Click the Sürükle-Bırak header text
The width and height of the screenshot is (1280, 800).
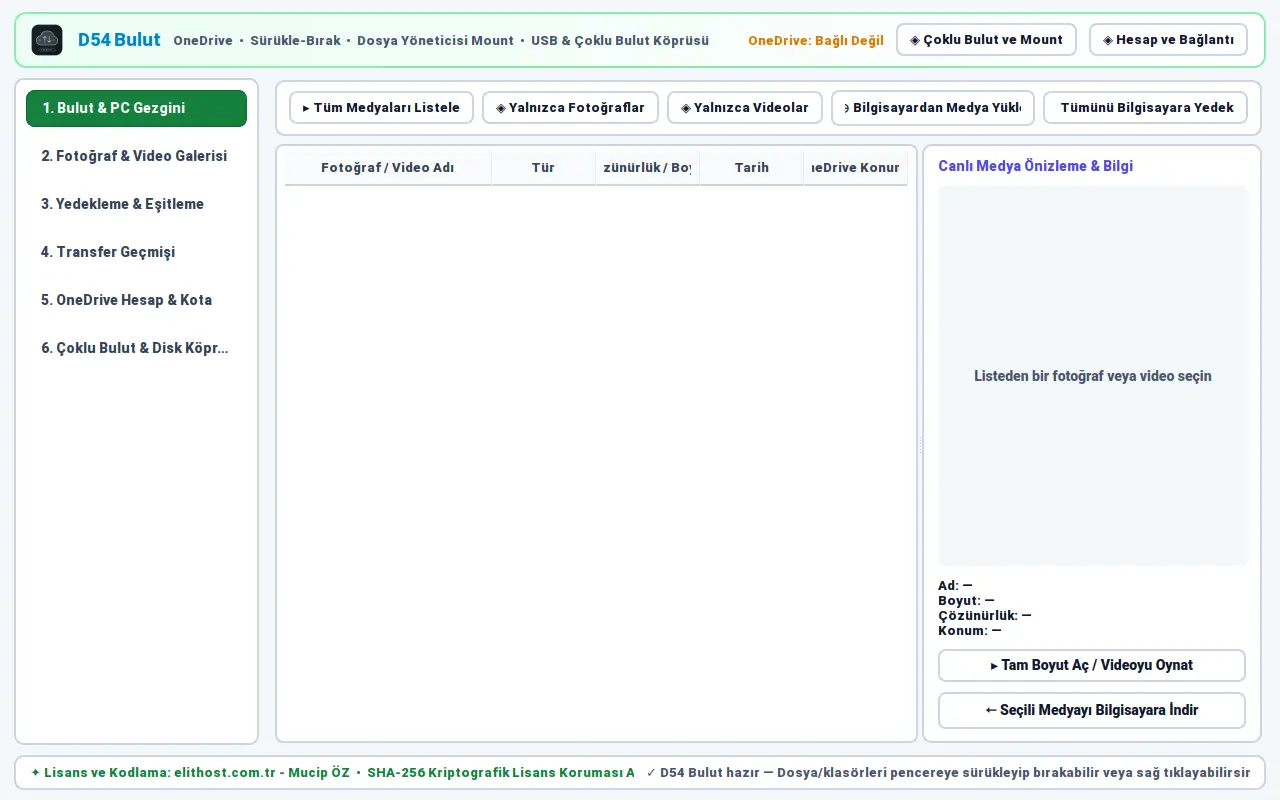[x=295, y=41]
